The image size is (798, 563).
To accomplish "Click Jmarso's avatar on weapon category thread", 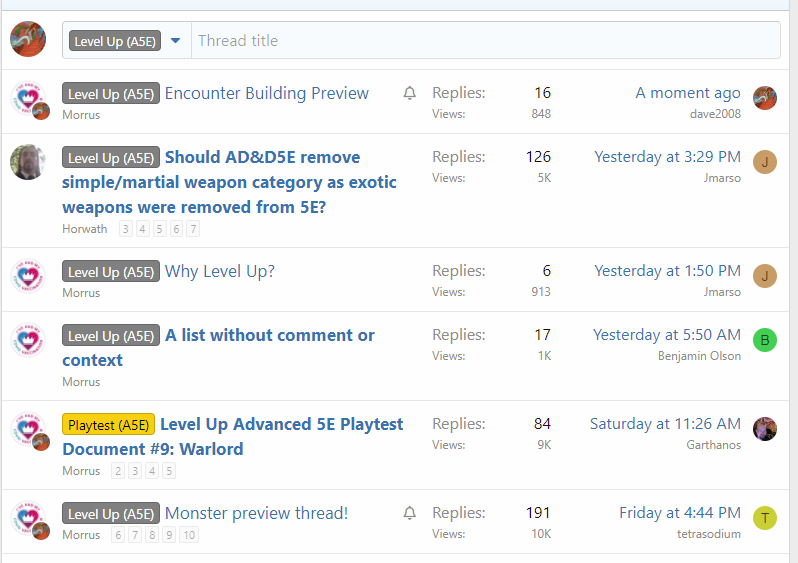I will click(x=764, y=162).
